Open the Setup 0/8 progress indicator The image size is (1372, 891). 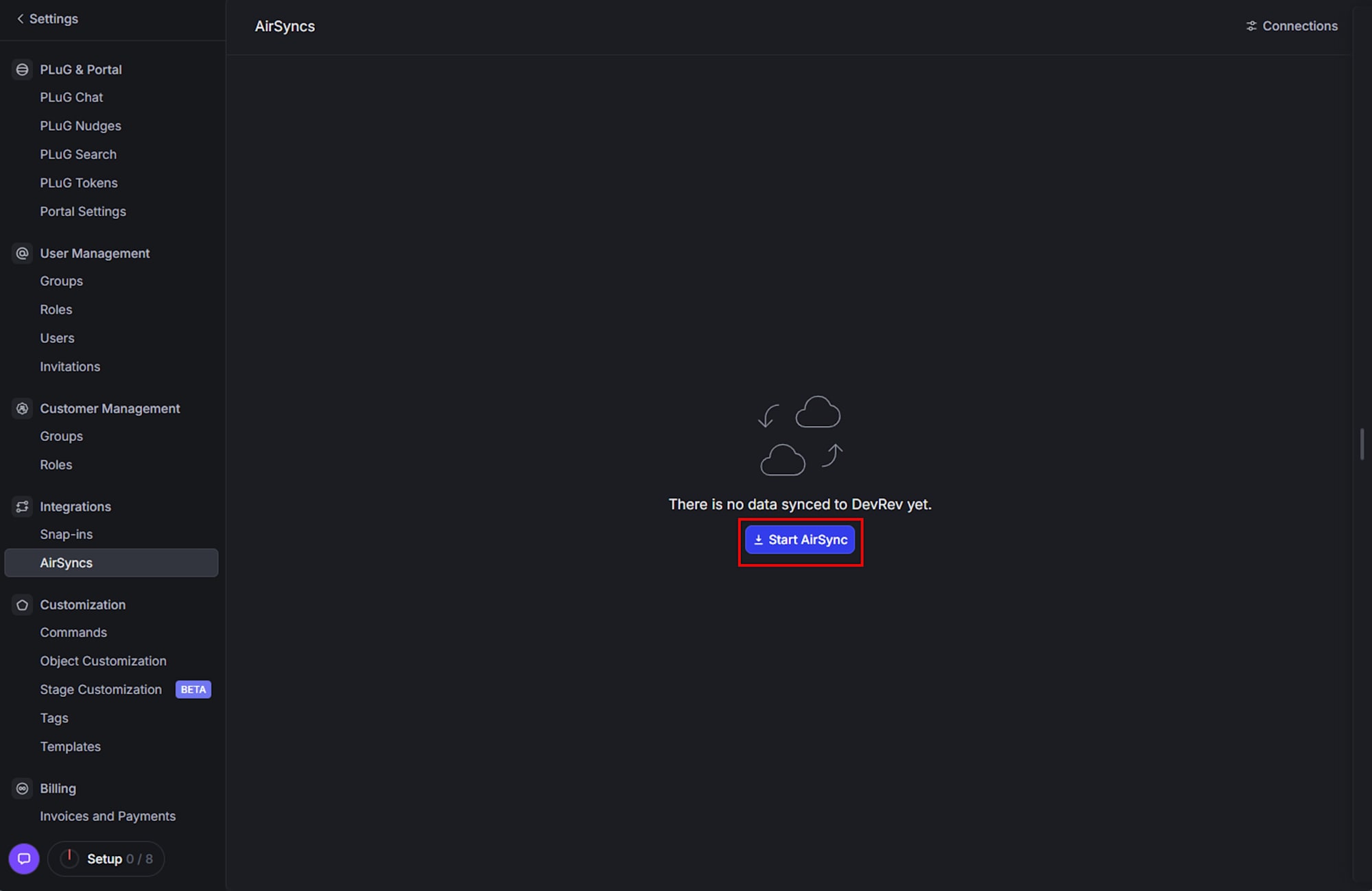(106, 858)
